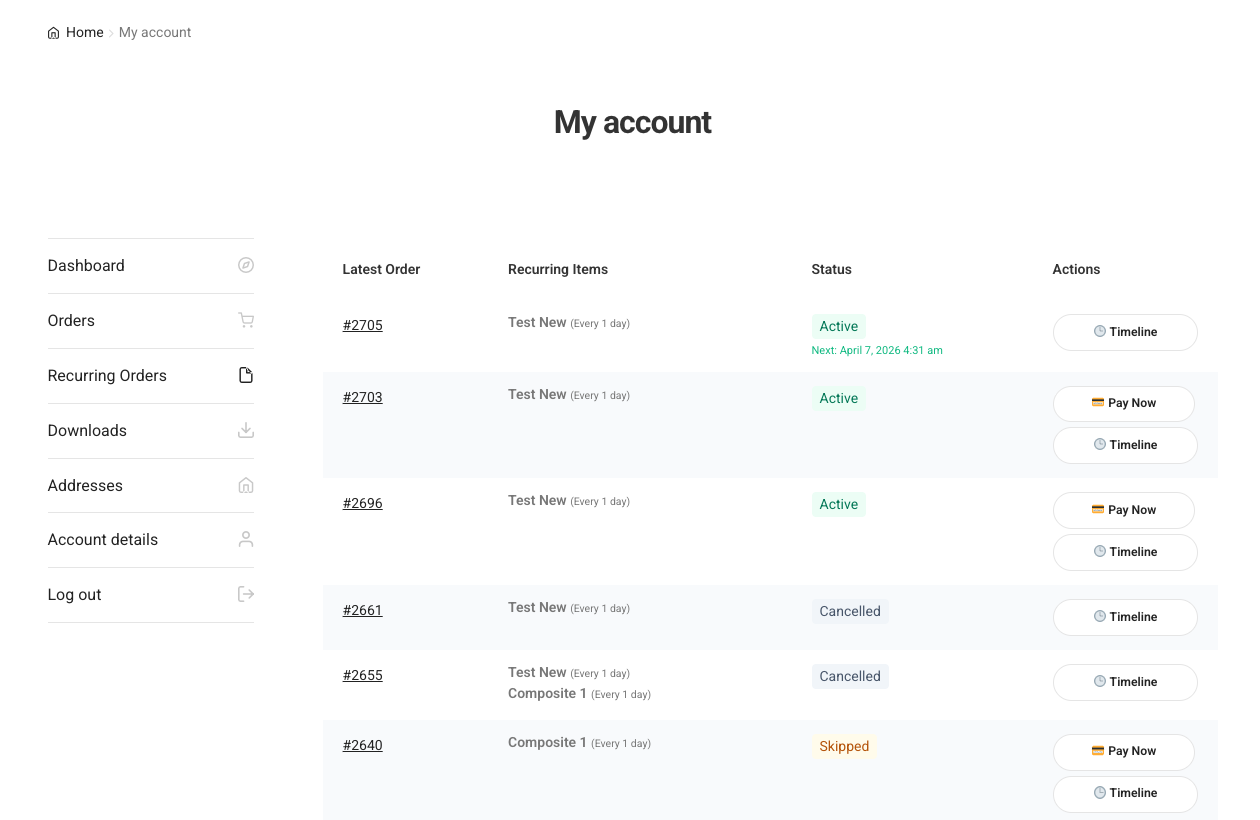Go to the Orders section
This screenshot has width=1260, height=820.
point(71,320)
